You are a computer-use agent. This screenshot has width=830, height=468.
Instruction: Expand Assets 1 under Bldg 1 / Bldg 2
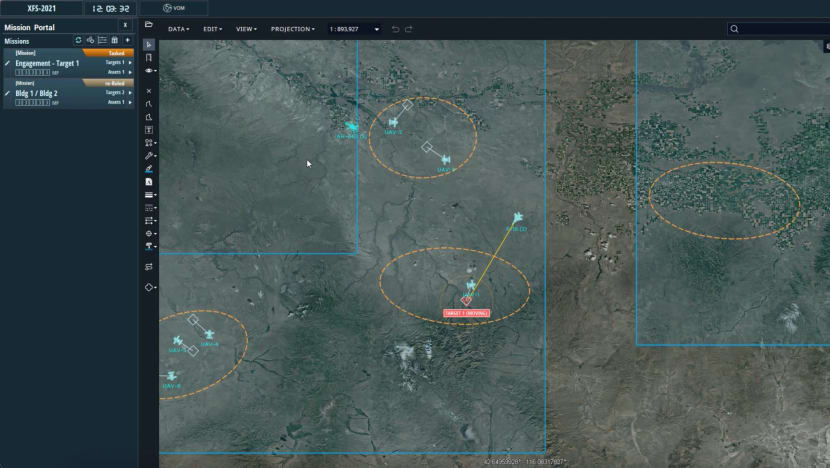[129, 102]
